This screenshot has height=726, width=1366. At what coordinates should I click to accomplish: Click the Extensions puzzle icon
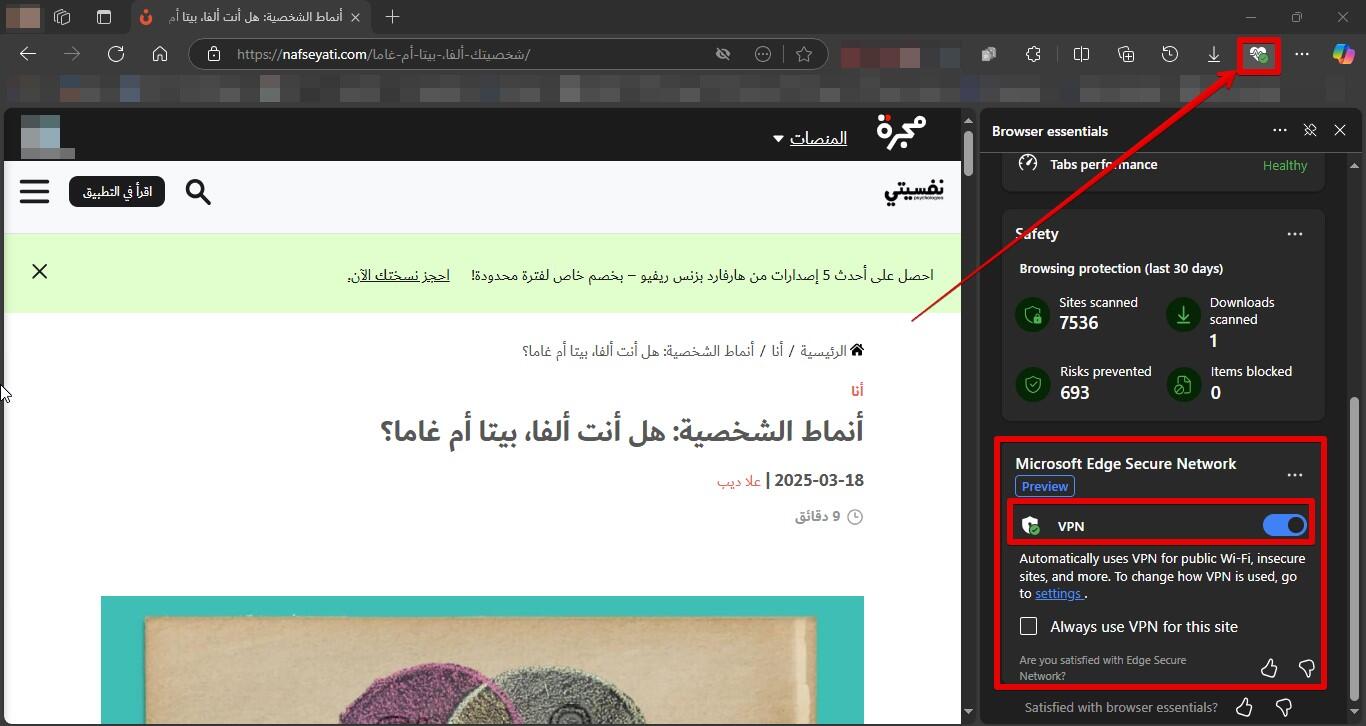(1033, 55)
